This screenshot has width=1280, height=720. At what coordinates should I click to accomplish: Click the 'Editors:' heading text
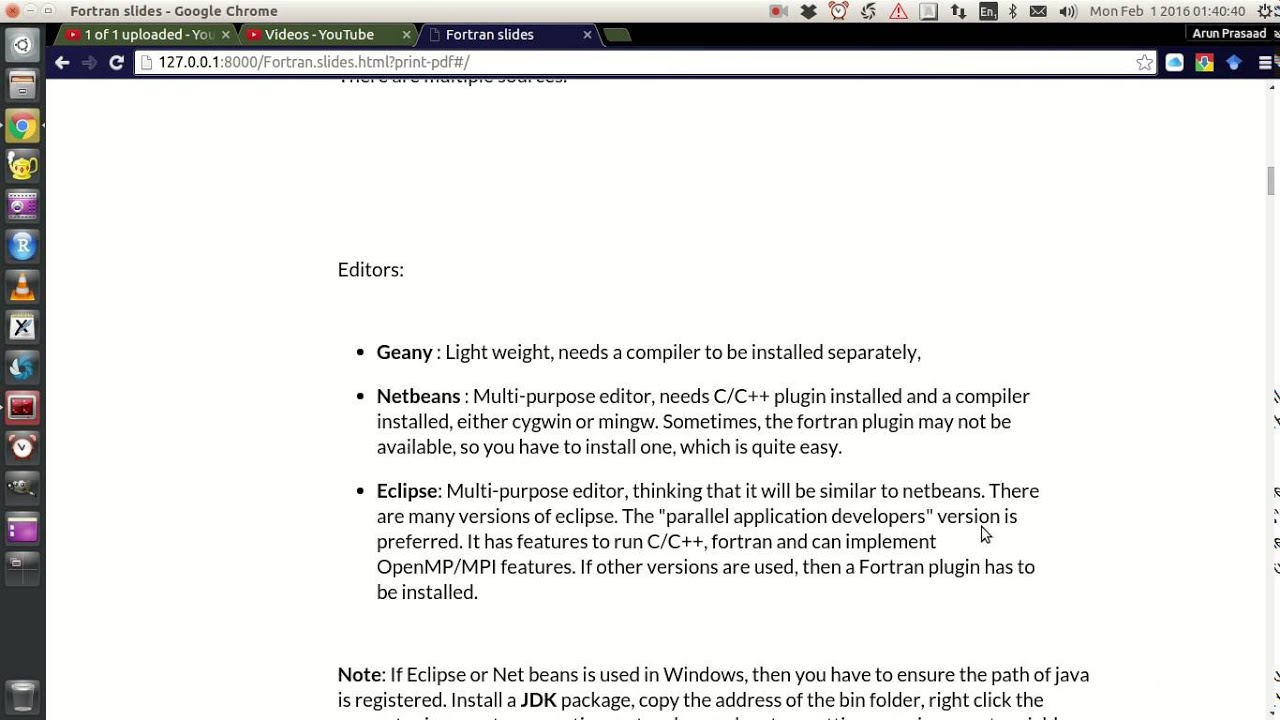pyautogui.click(x=371, y=269)
